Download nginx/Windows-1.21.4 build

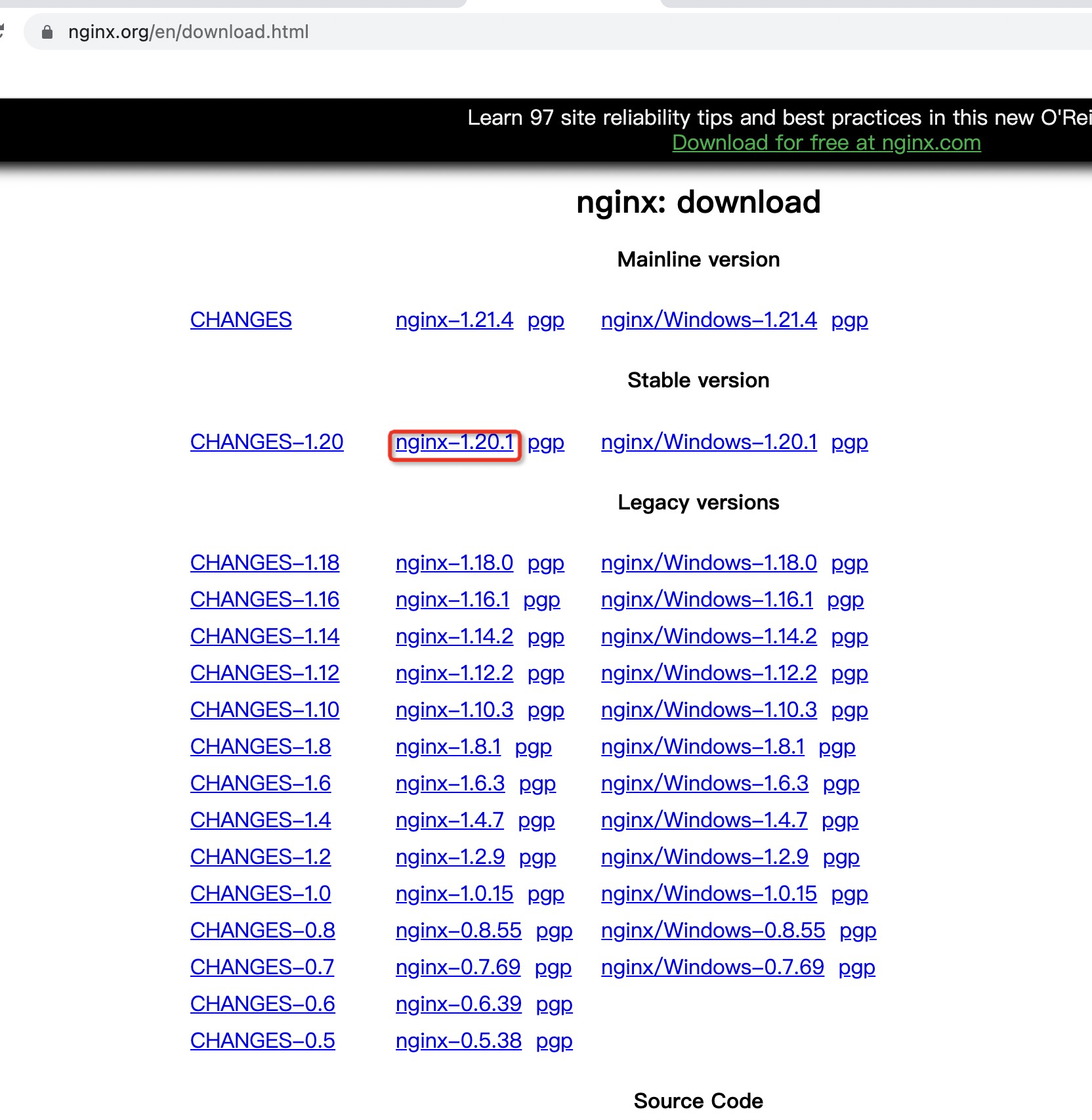pos(709,320)
